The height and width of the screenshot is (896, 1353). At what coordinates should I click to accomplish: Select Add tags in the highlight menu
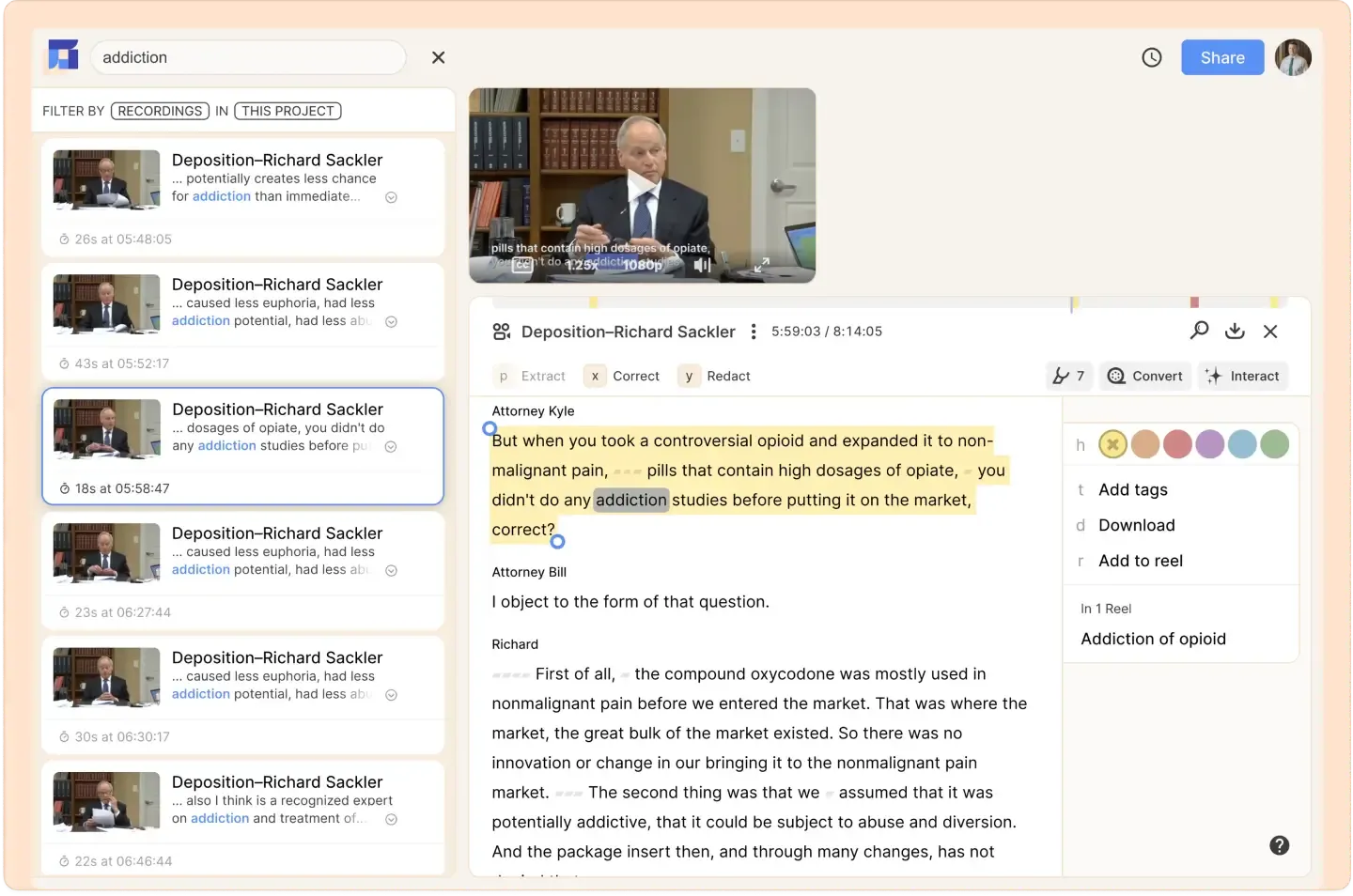click(1133, 489)
